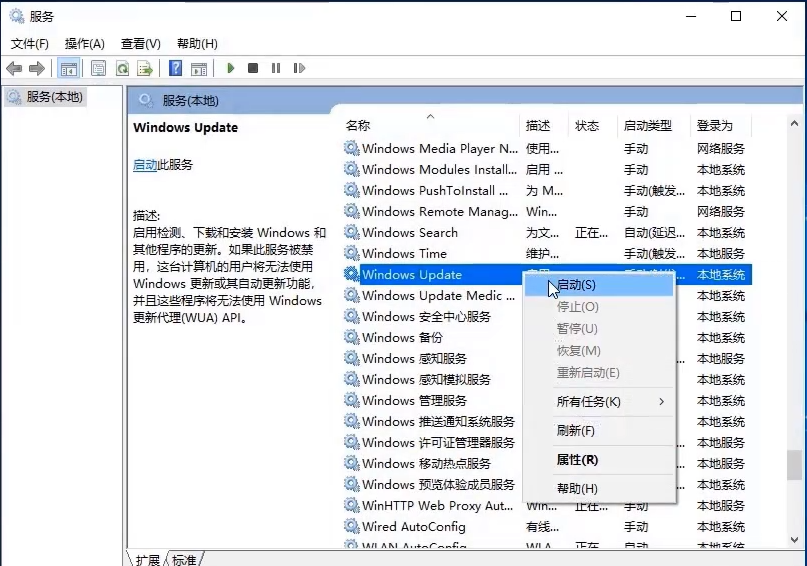Open the 操作(A) menu
The height and width of the screenshot is (566, 807).
tap(84, 44)
